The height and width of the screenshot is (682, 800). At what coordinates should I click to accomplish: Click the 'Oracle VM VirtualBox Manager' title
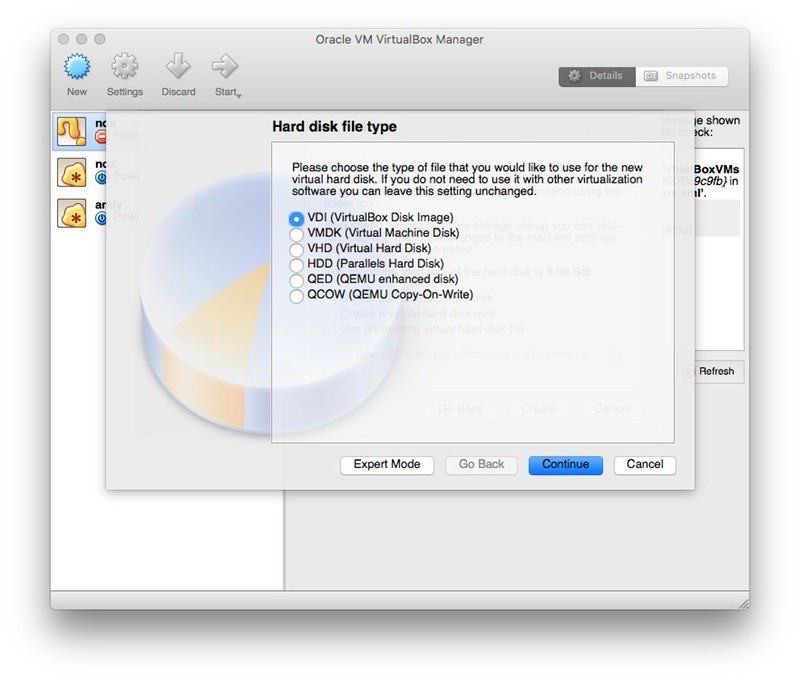399,39
